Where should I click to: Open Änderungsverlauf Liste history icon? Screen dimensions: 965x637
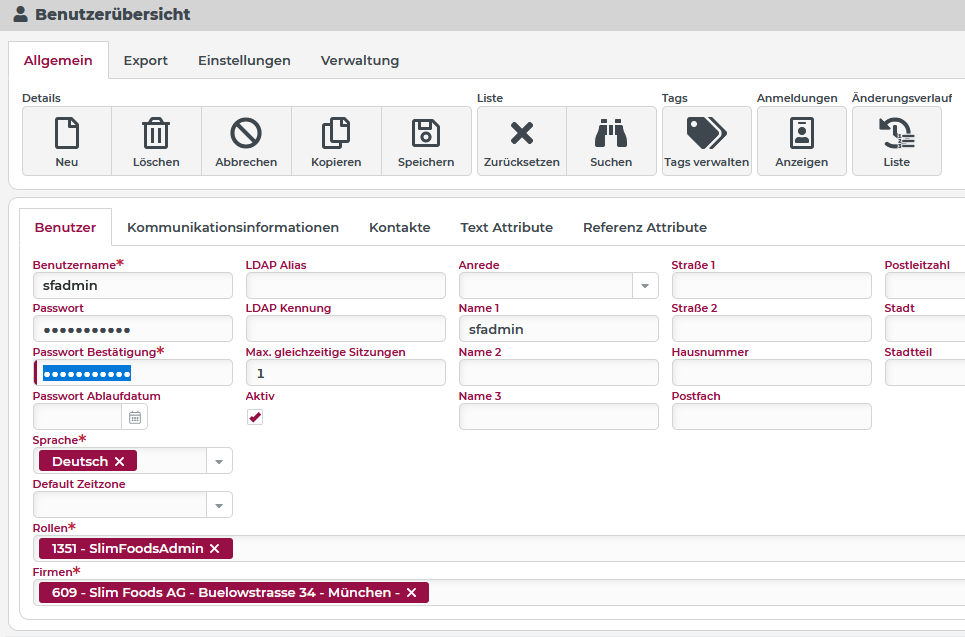coord(897,133)
